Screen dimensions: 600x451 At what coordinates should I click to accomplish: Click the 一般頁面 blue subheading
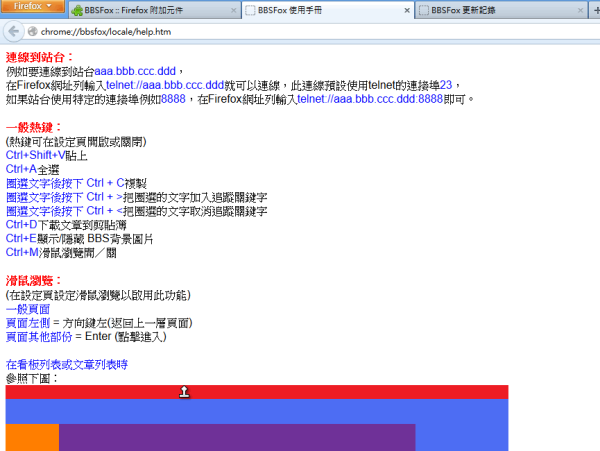click(x=28, y=309)
